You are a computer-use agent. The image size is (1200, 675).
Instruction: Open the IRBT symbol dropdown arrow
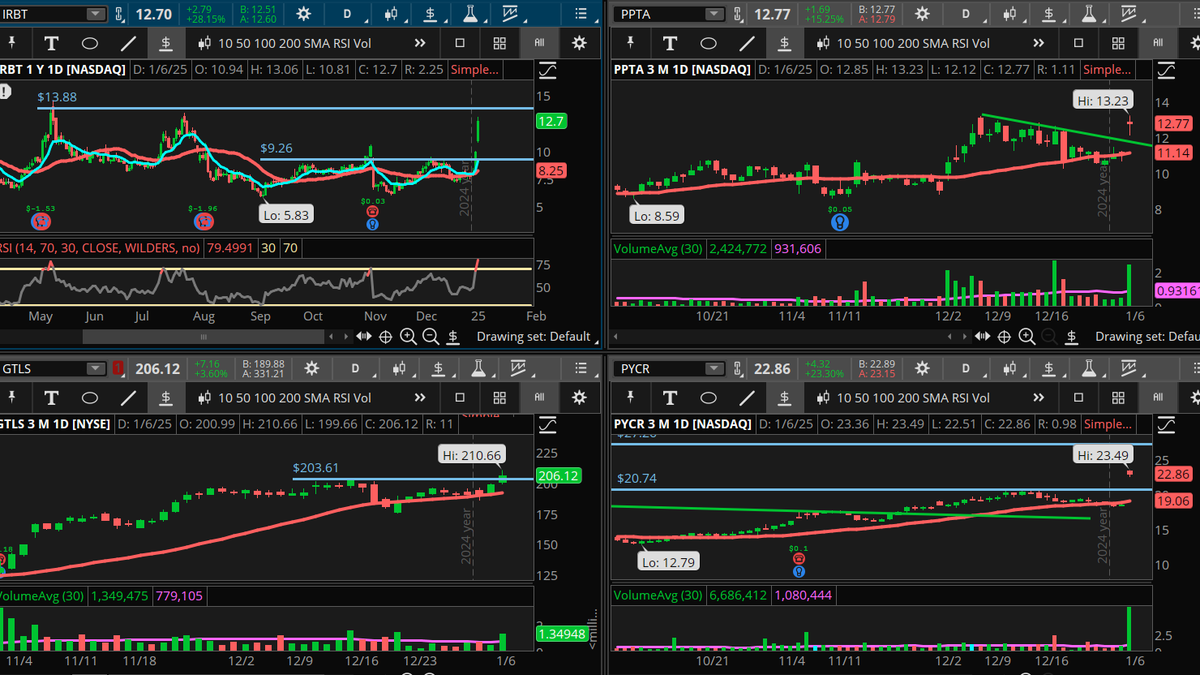(x=95, y=14)
